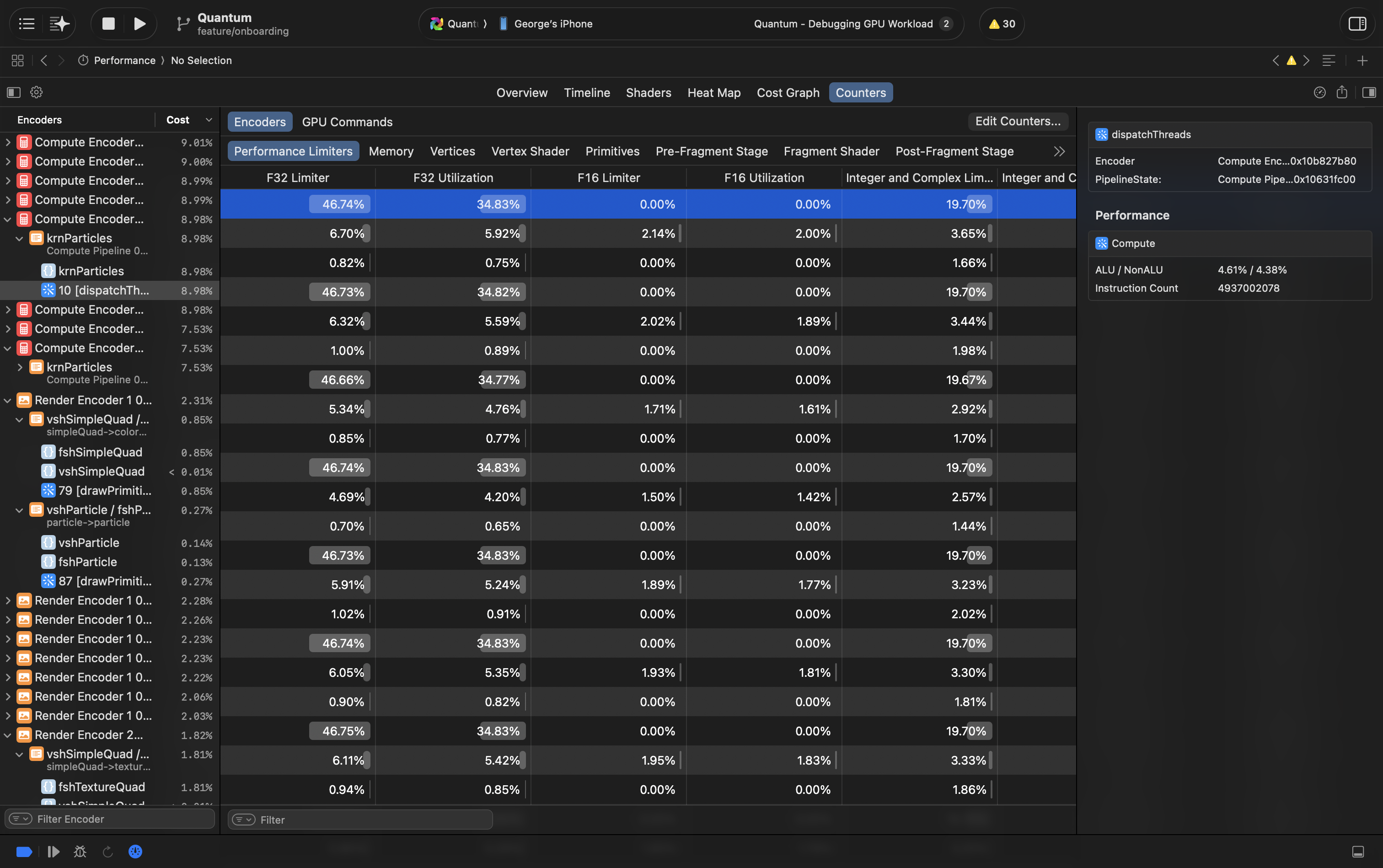Select the Memory counters tab

click(391, 151)
